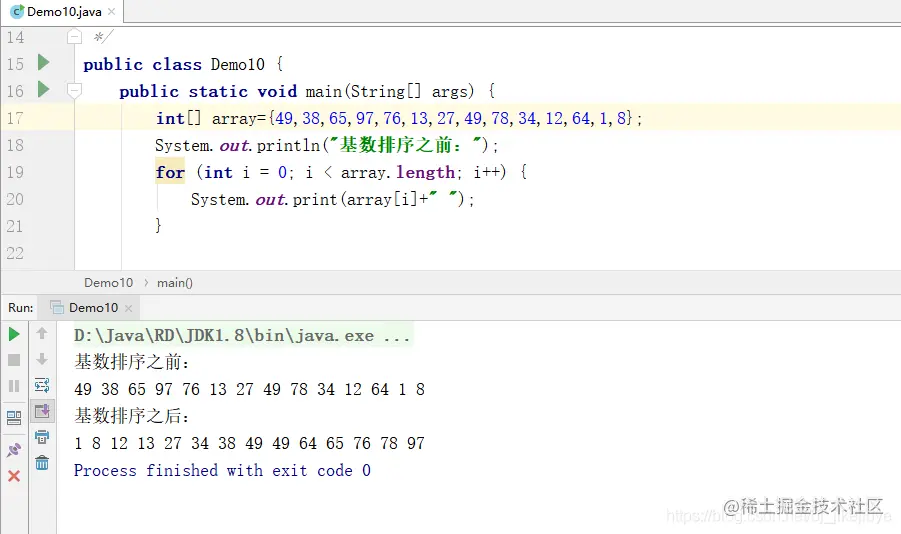Click the 'array' variable declaration on line 17
The image size is (901, 534).
(234, 118)
